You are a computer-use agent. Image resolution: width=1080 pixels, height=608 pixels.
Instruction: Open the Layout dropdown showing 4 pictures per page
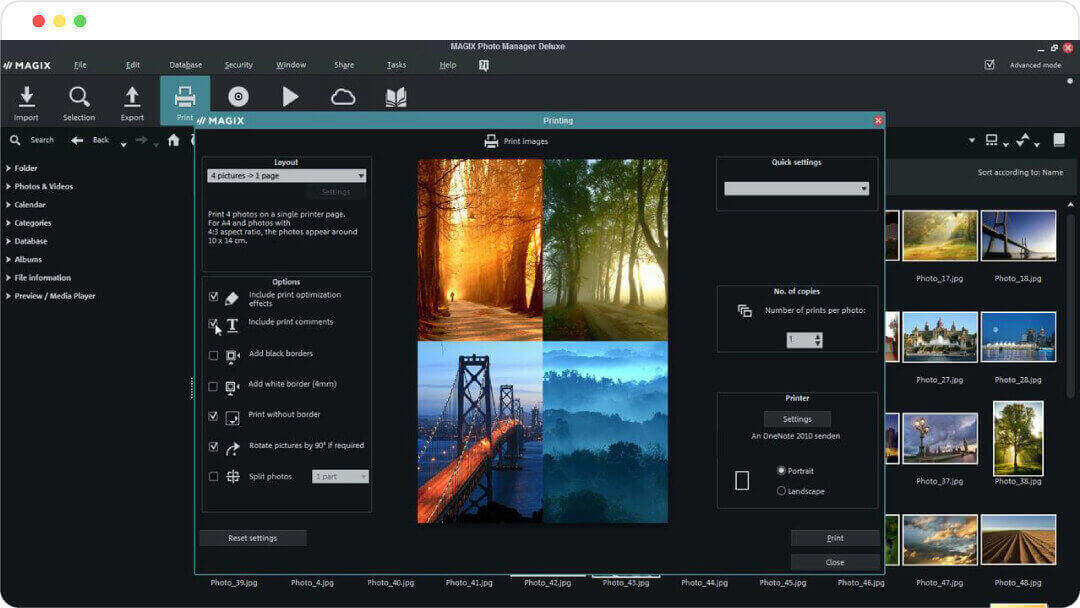point(286,175)
